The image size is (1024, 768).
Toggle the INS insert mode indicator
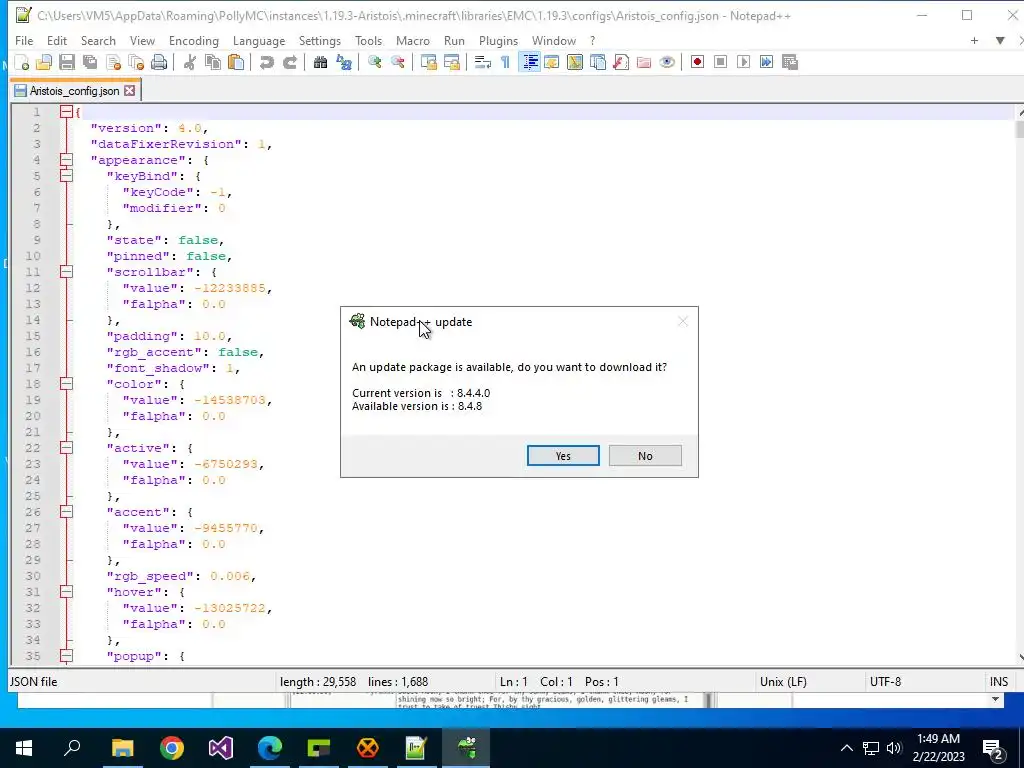999,682
